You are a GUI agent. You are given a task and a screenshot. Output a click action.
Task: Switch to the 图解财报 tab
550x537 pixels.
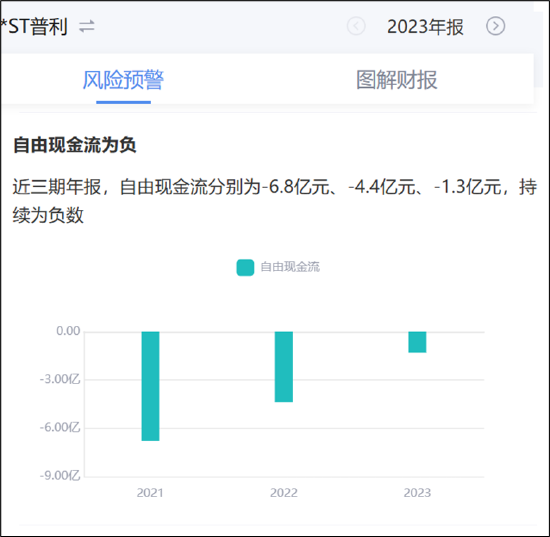[x=397, y=80]
